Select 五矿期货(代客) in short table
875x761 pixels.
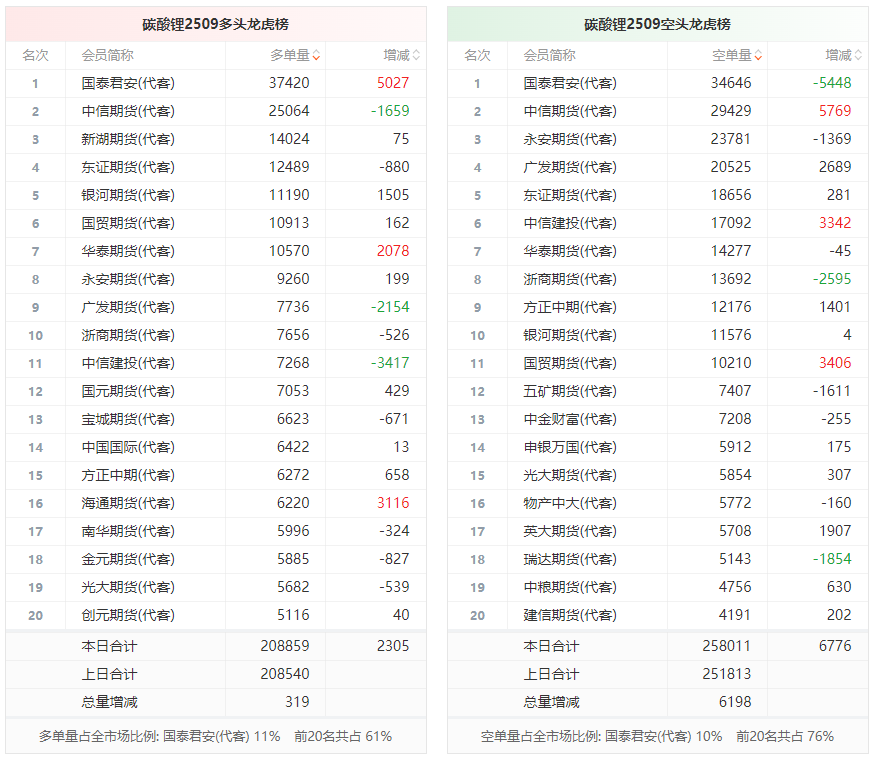click(570, 391)
